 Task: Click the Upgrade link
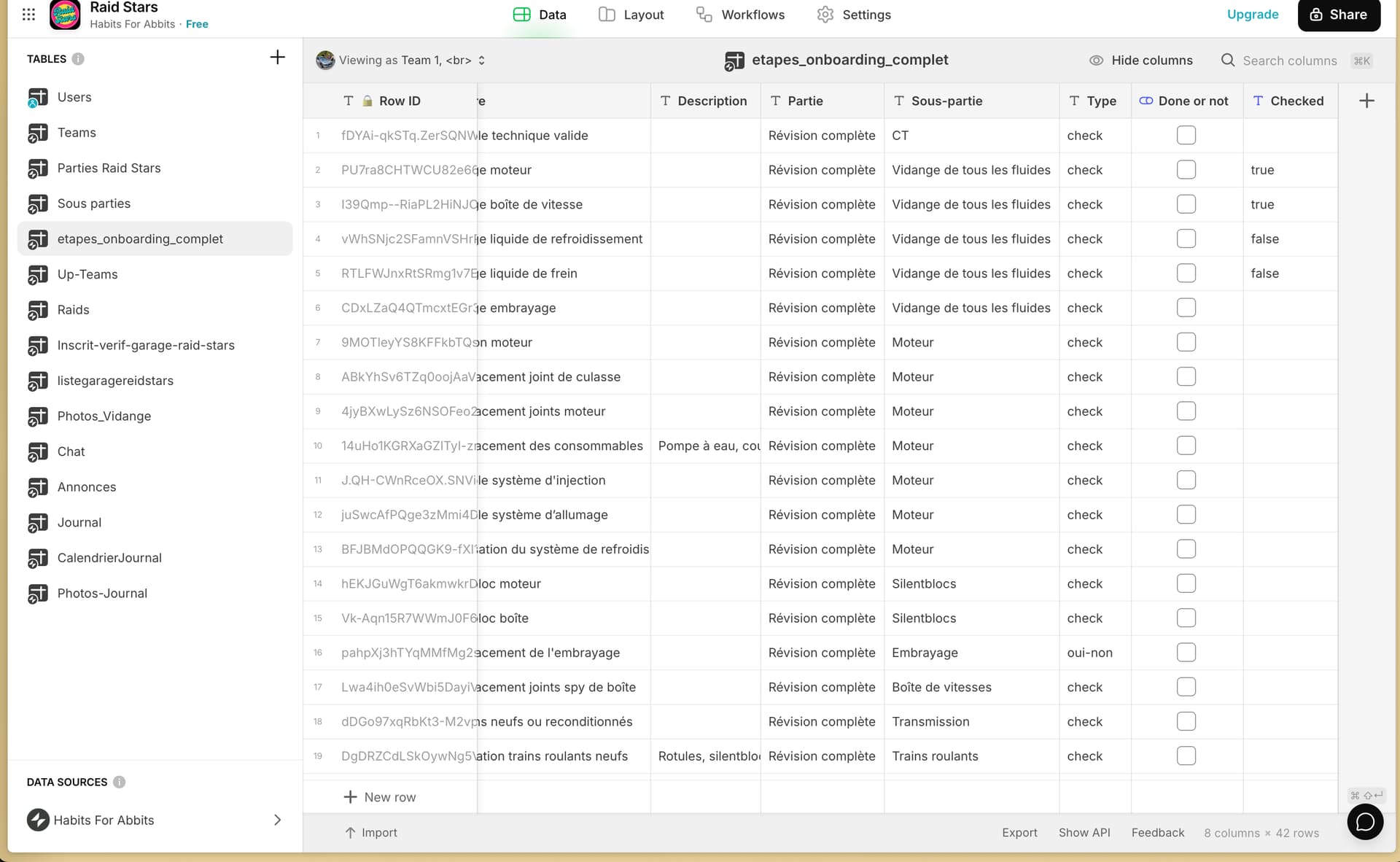tap(1252, 15)
